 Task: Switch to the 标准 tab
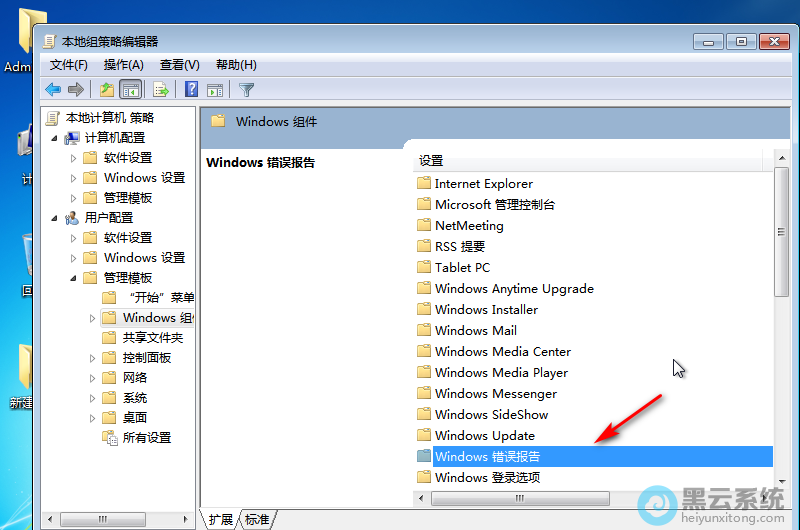click(257, 519)
